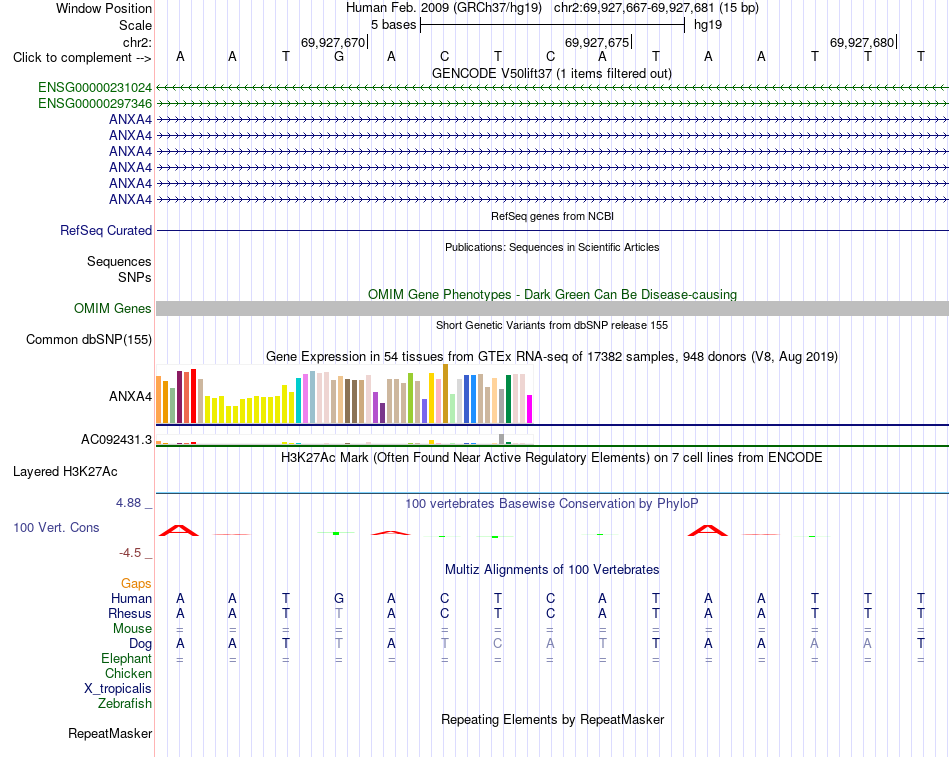The image size is (950, 757).
Task: Click the H3K27Ac Mark ENCODE track title
Action: point(552,458)
